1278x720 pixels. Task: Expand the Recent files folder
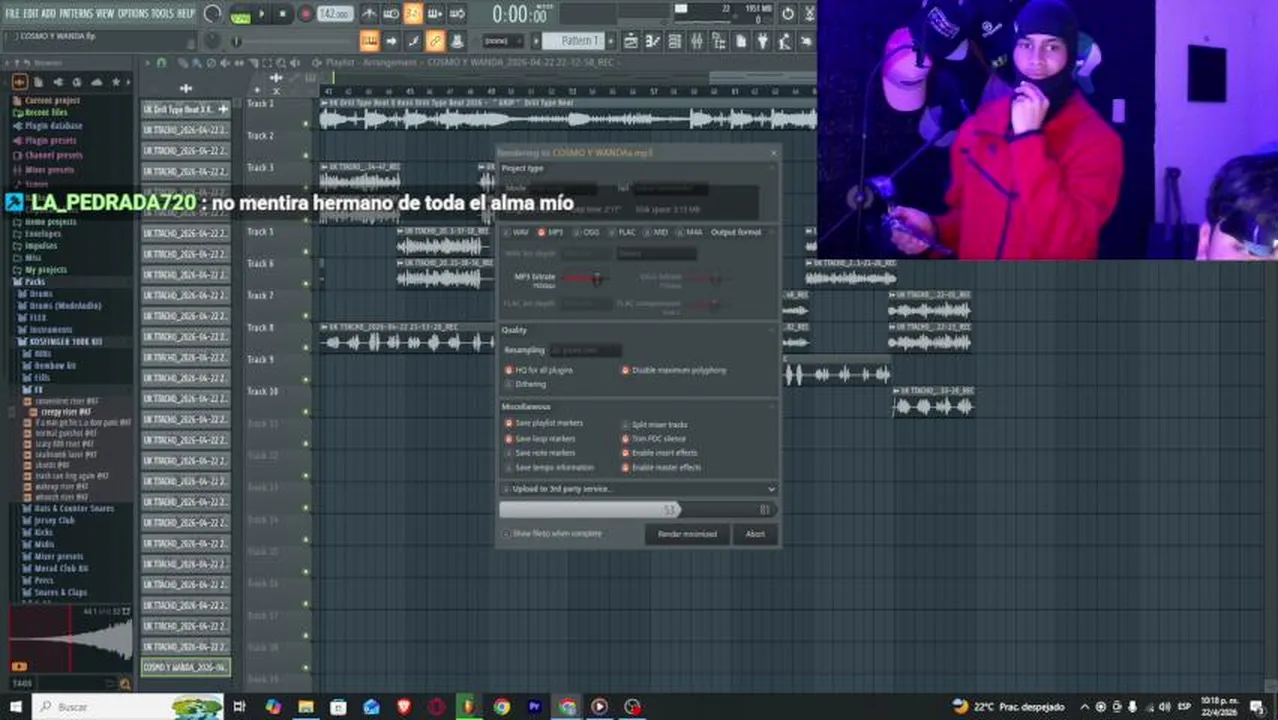pyautogui.click(x=46, y=114)
